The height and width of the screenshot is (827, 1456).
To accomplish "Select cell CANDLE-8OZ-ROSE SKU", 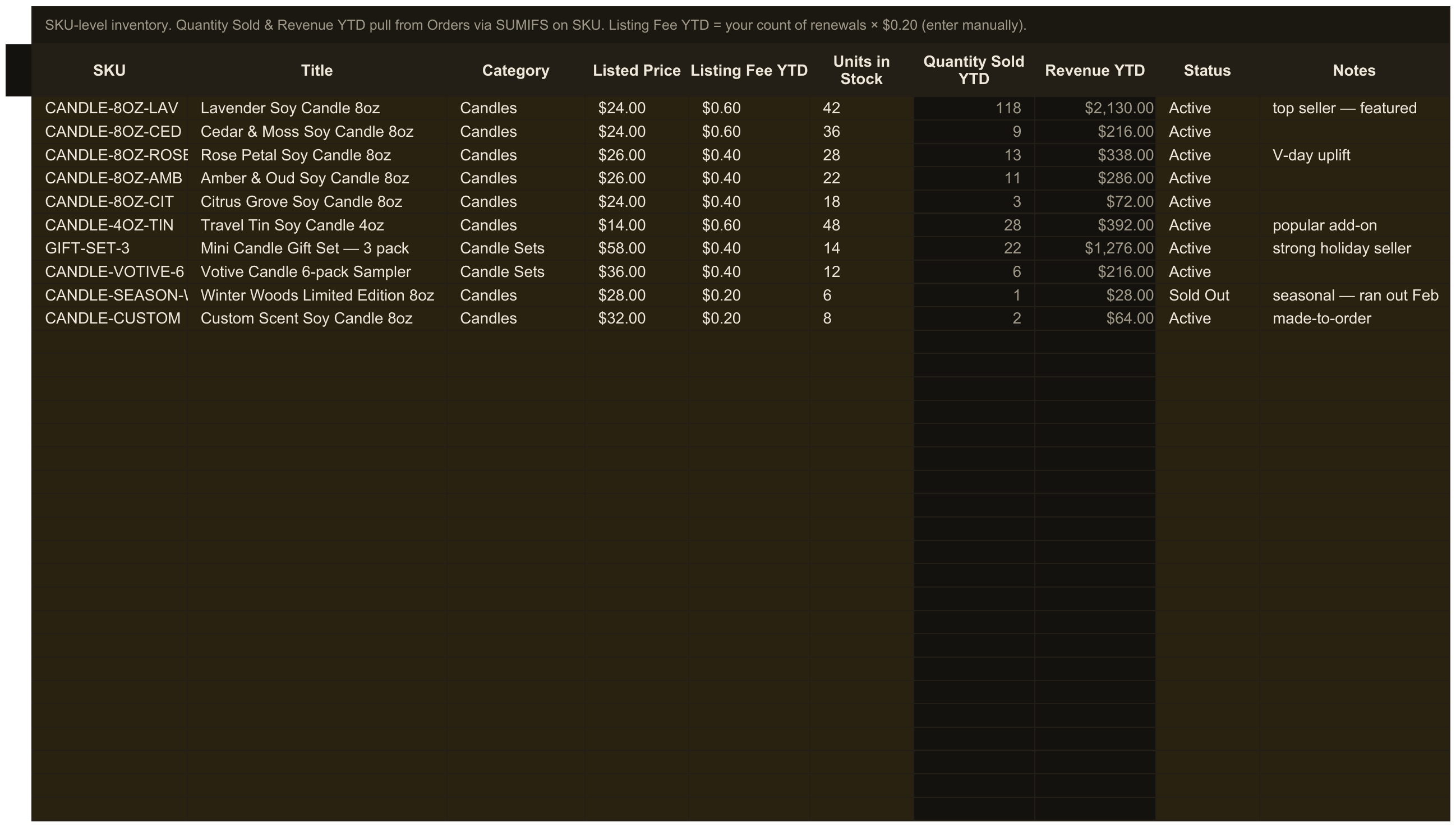I will pyautogui.click(x=109, y=155).
